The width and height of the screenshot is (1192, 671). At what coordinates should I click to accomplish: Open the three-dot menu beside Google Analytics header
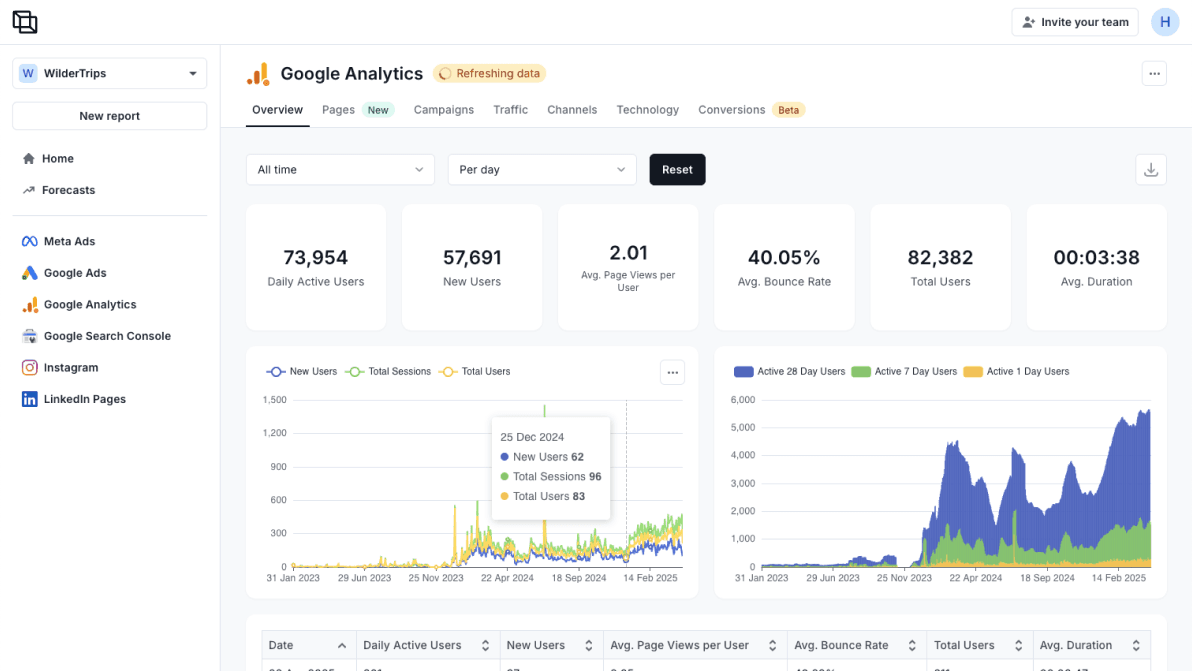[x=1154, y=73]
